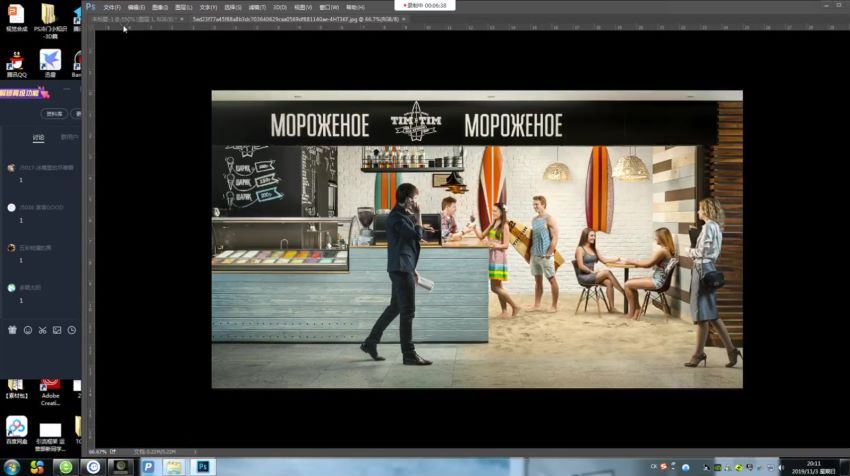Click the image upload icon in chat

click(57, 330)
